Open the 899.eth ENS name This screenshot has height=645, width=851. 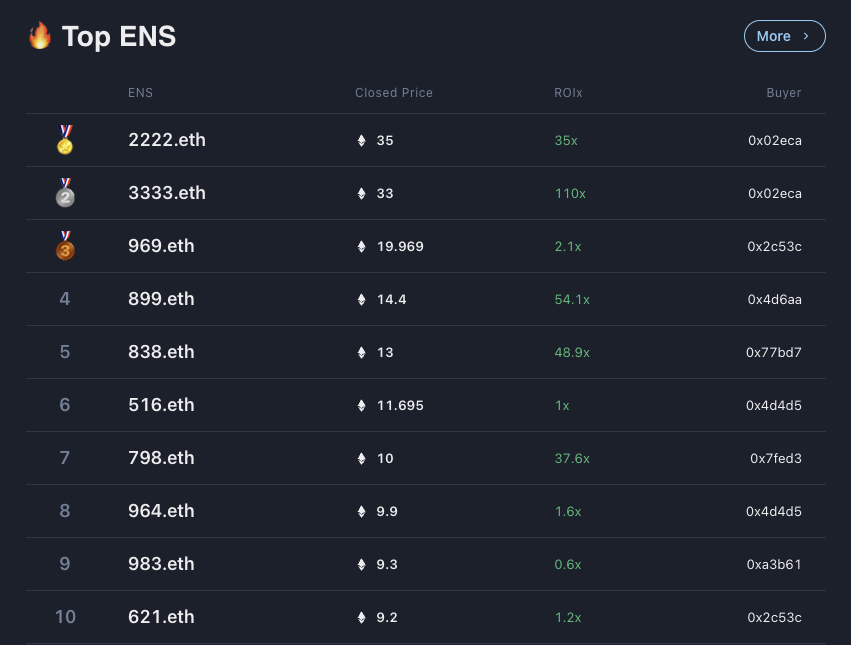point(161,299)
